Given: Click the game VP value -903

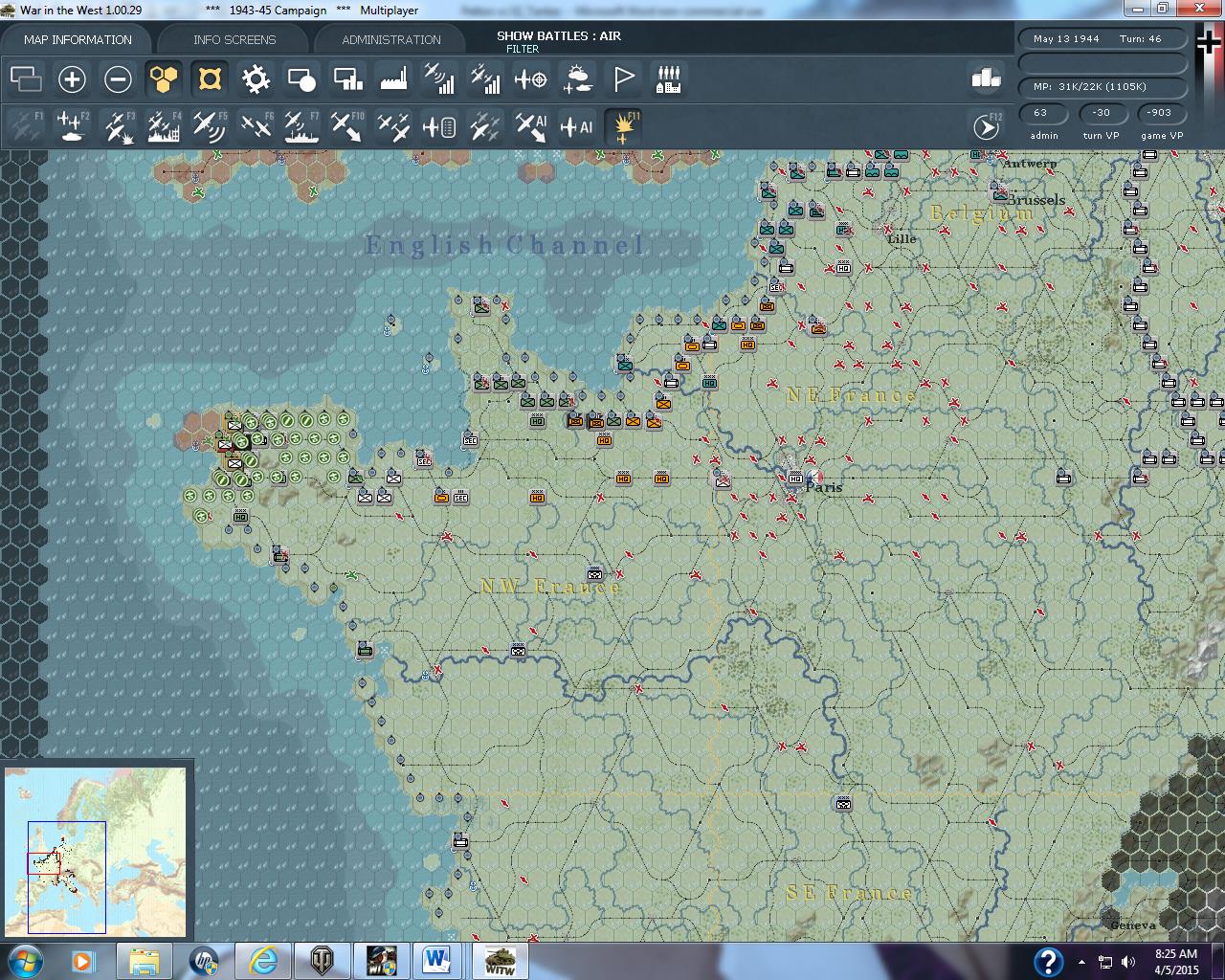Looking at the screenshot, I should pyautogui.click(x=1160, y=113).
